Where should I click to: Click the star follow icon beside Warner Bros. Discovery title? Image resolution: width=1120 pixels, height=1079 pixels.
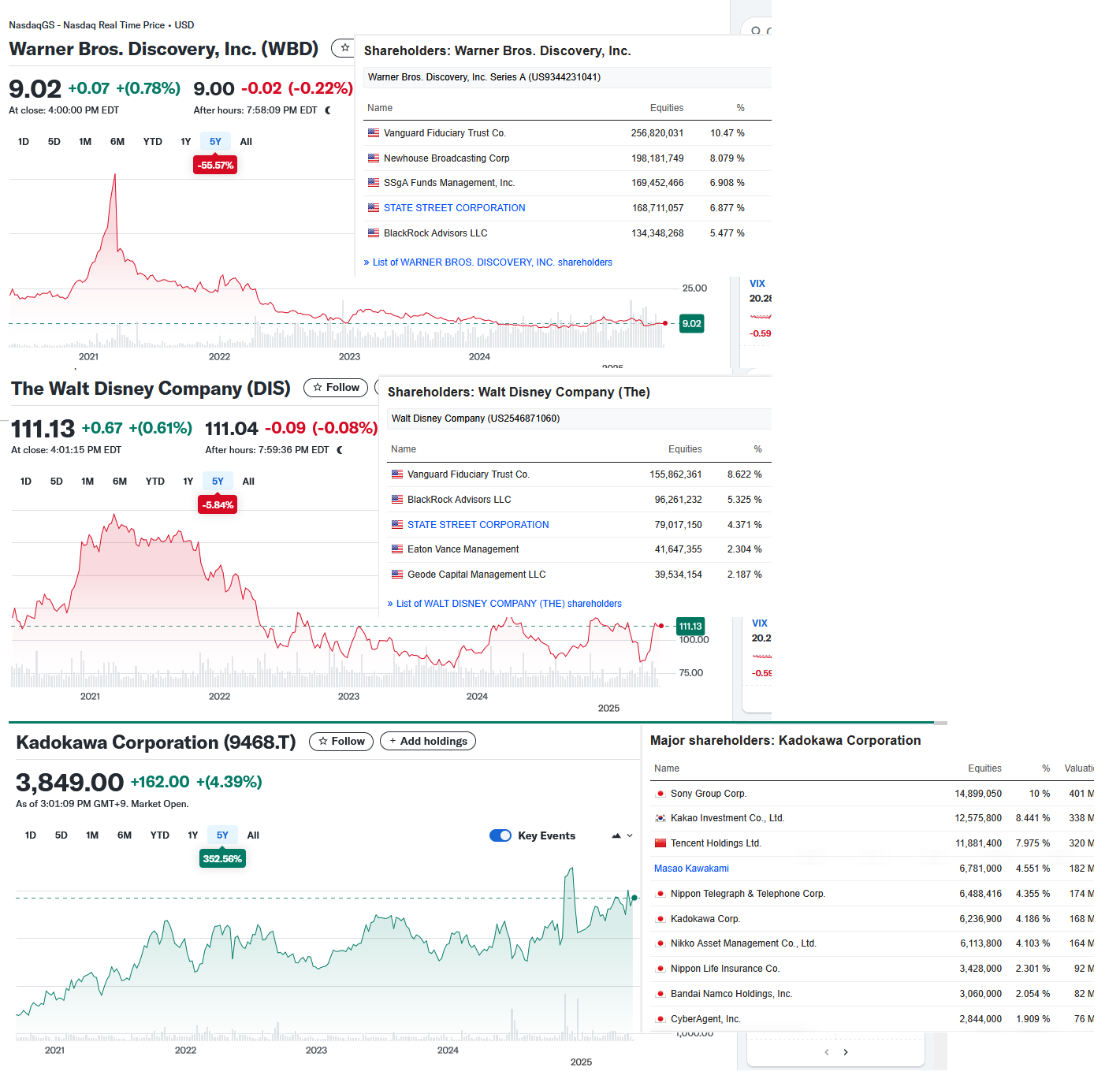click(x=344, y=48)
